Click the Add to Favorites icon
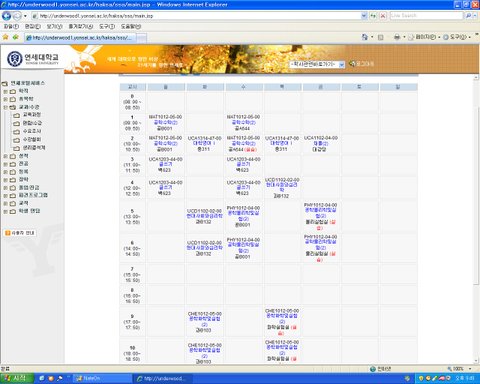 [15, 37]
